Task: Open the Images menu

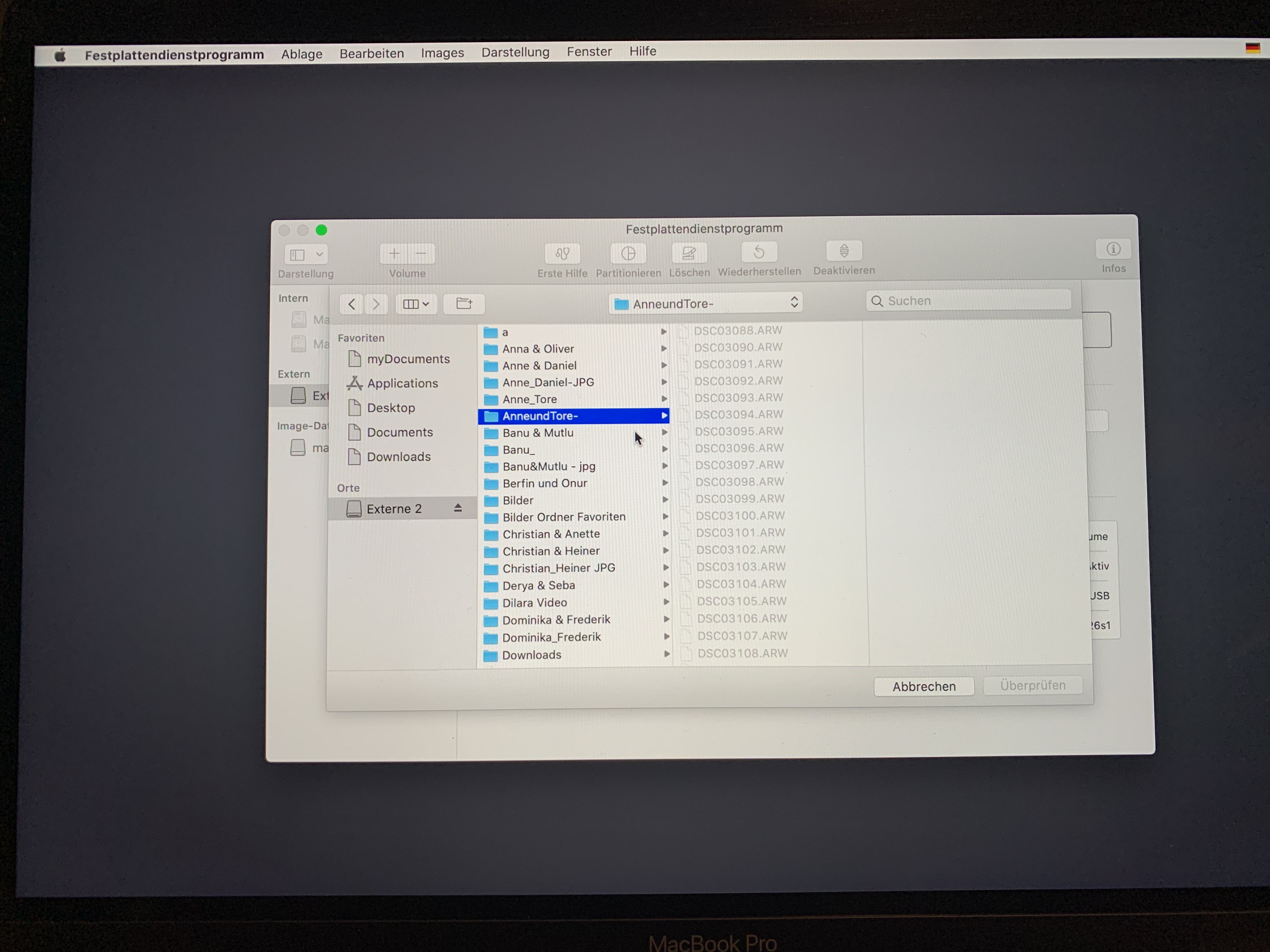Action: 442,53
